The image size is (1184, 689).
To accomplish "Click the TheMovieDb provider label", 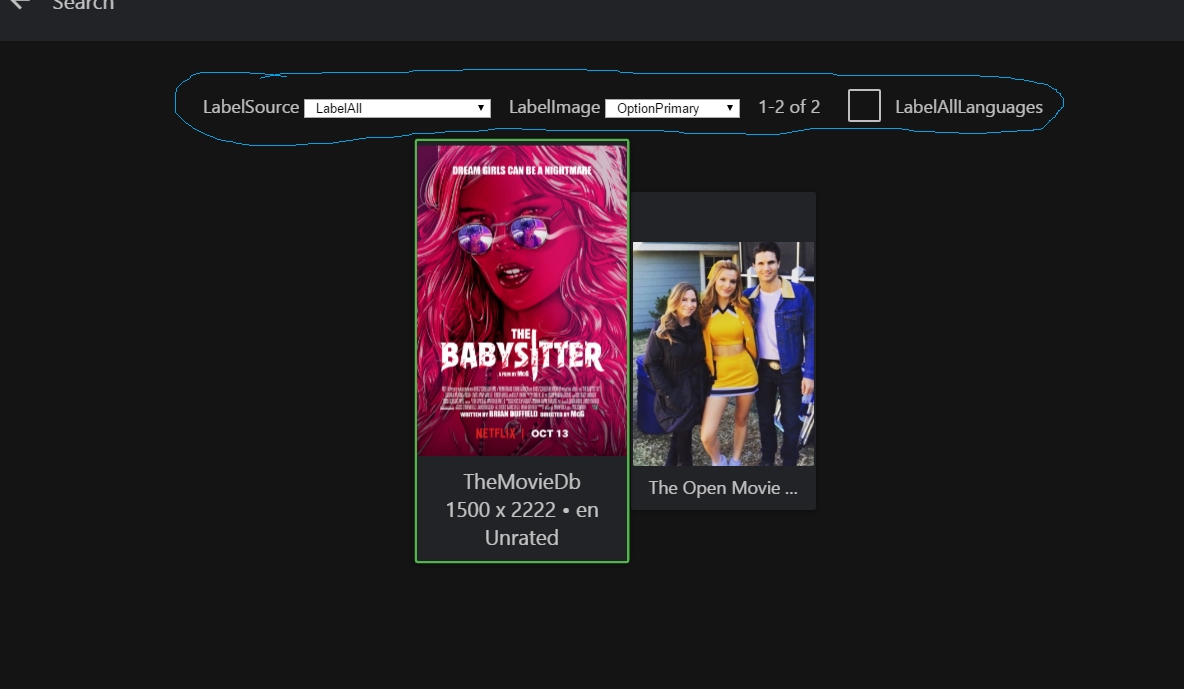I will (522, 482).
